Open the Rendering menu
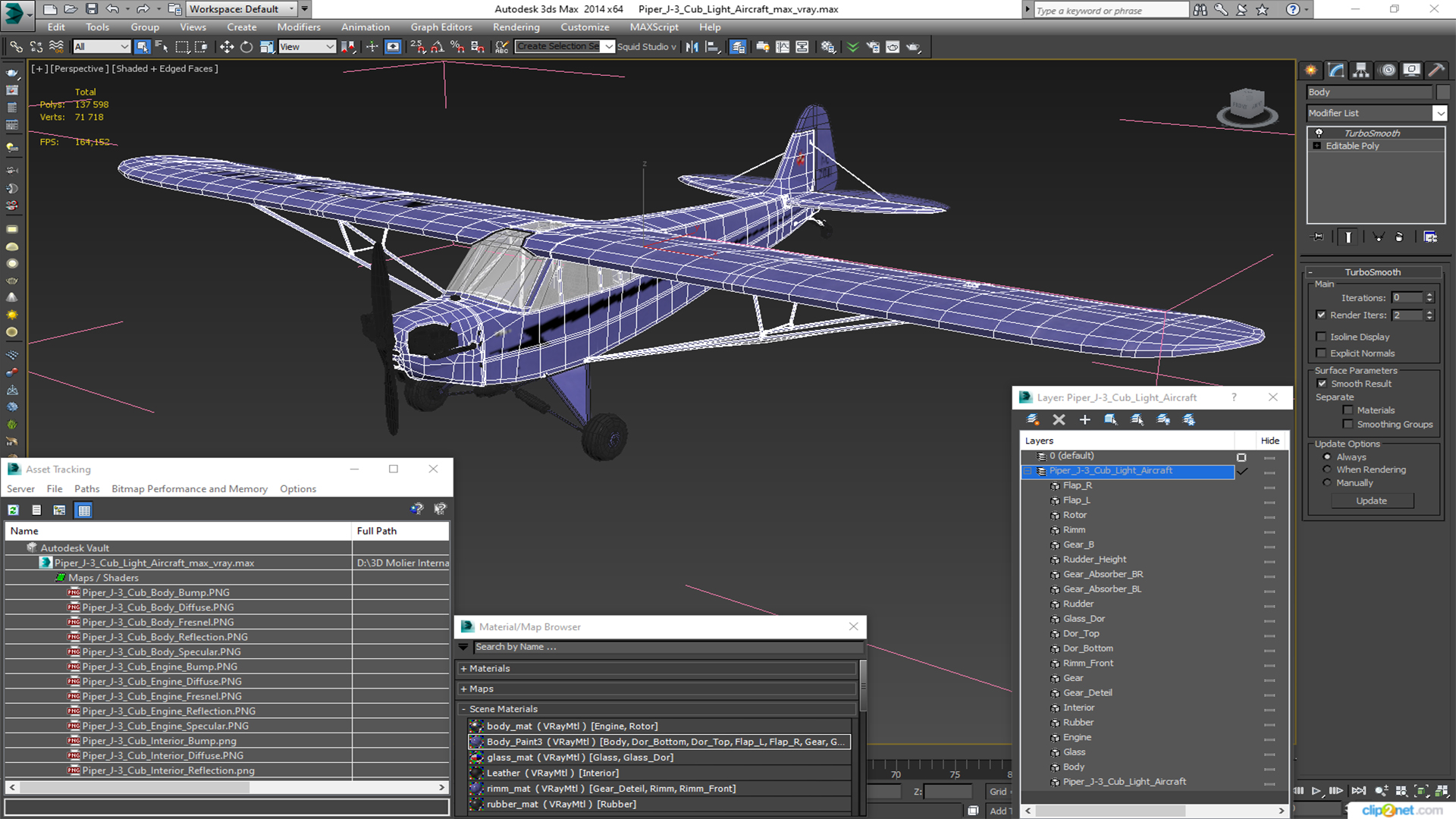1456x819 pixels. point(516,27)
